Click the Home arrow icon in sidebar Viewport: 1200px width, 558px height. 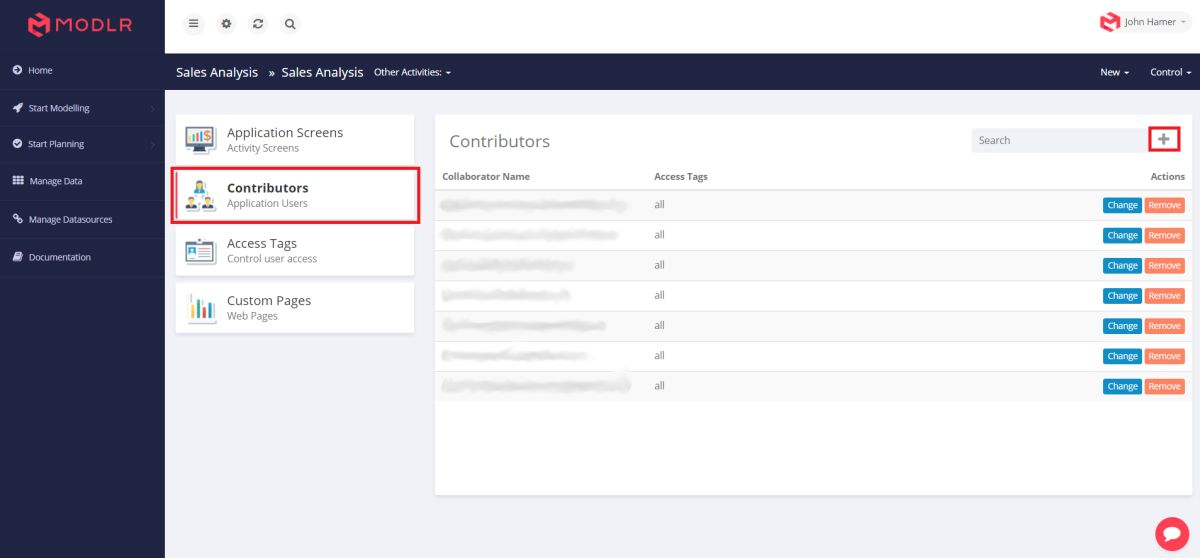(18, 71)
